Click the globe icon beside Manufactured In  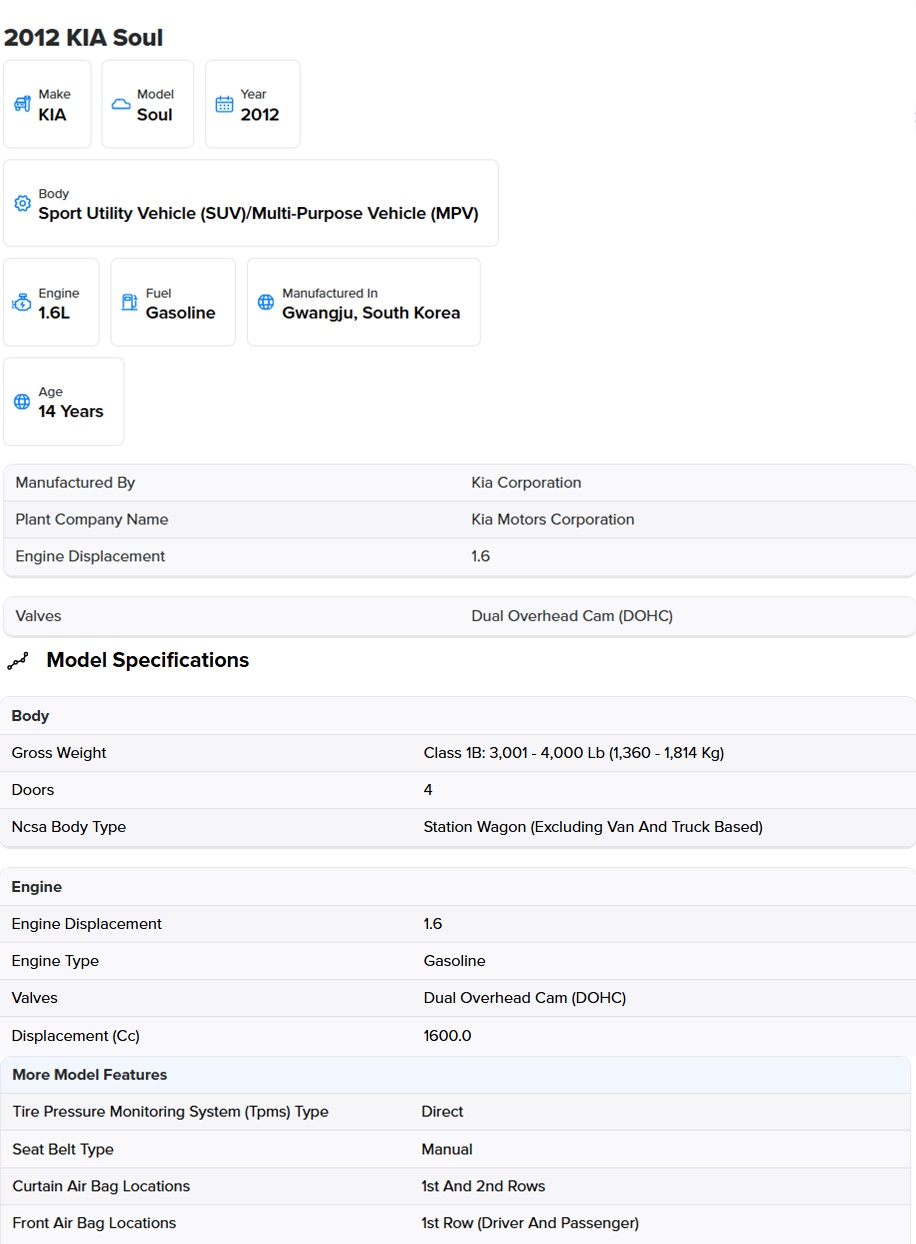[x=266, y=302]
